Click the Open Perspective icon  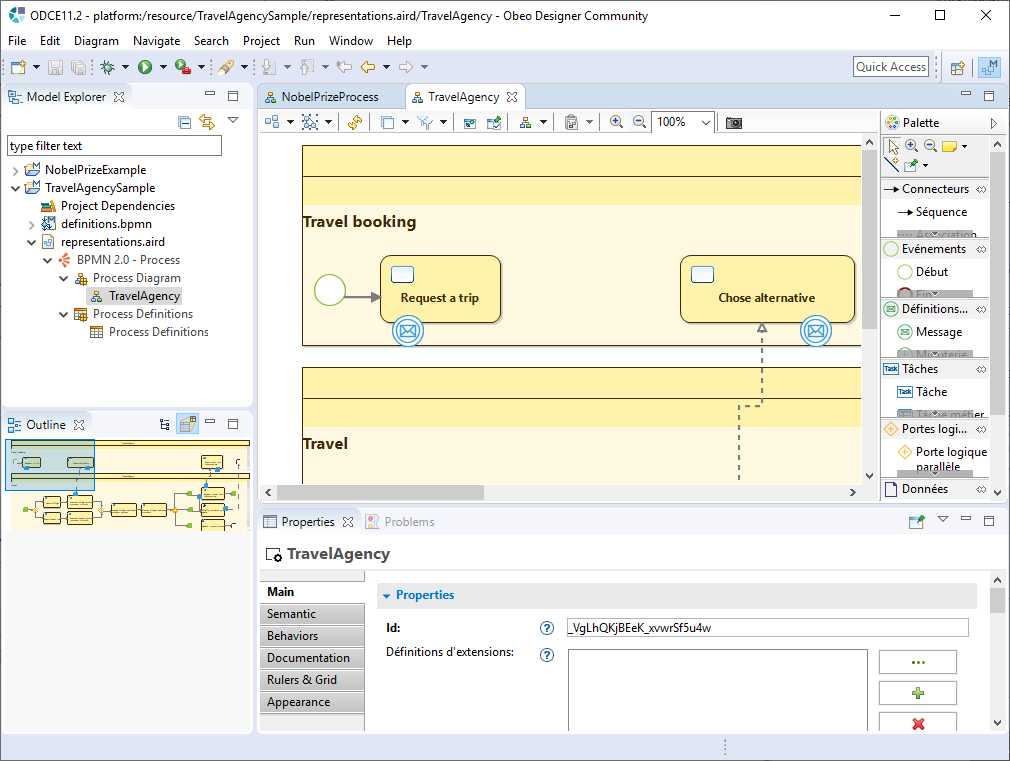pos(958,68)
